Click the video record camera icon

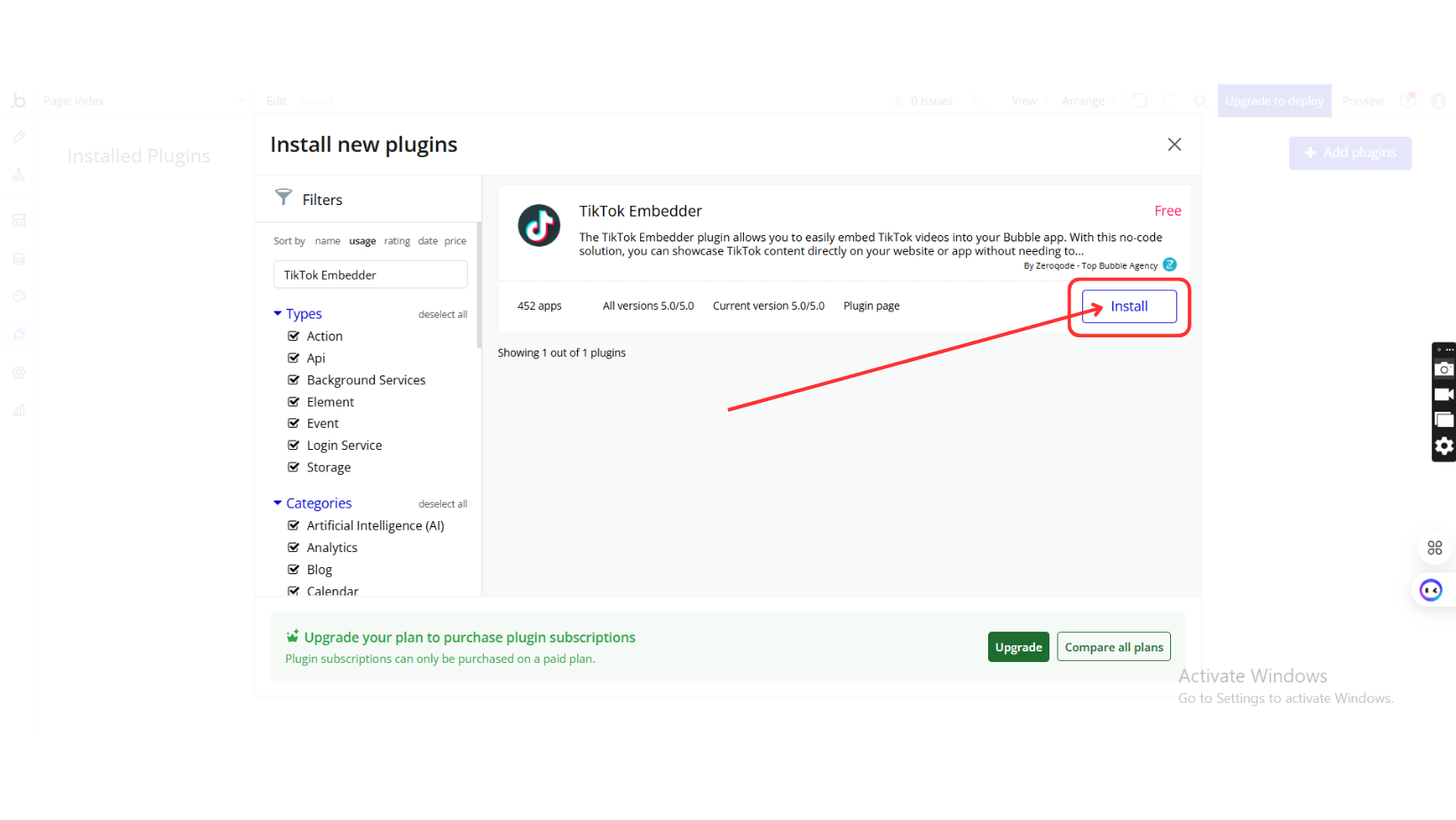[1444, 394]
